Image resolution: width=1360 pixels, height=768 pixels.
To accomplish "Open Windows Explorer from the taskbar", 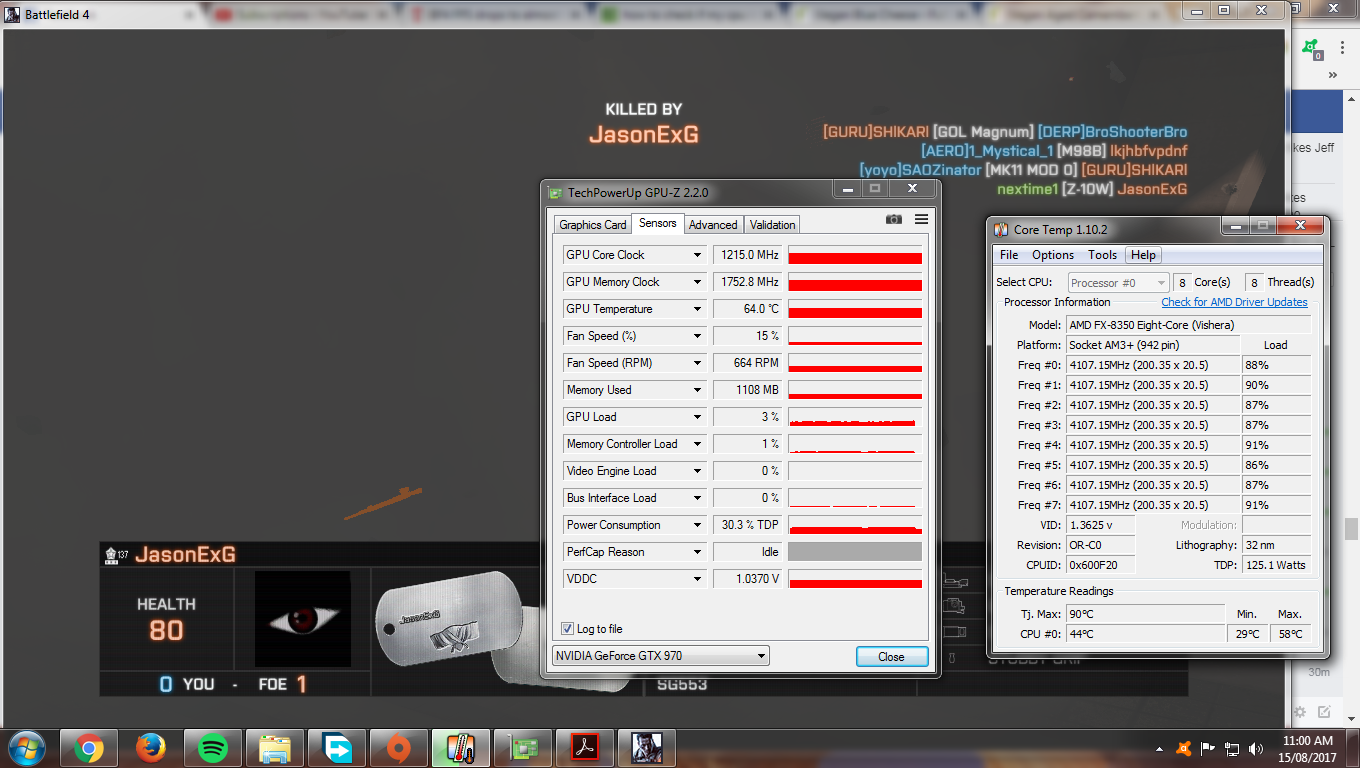I will (x=274, y=748).
